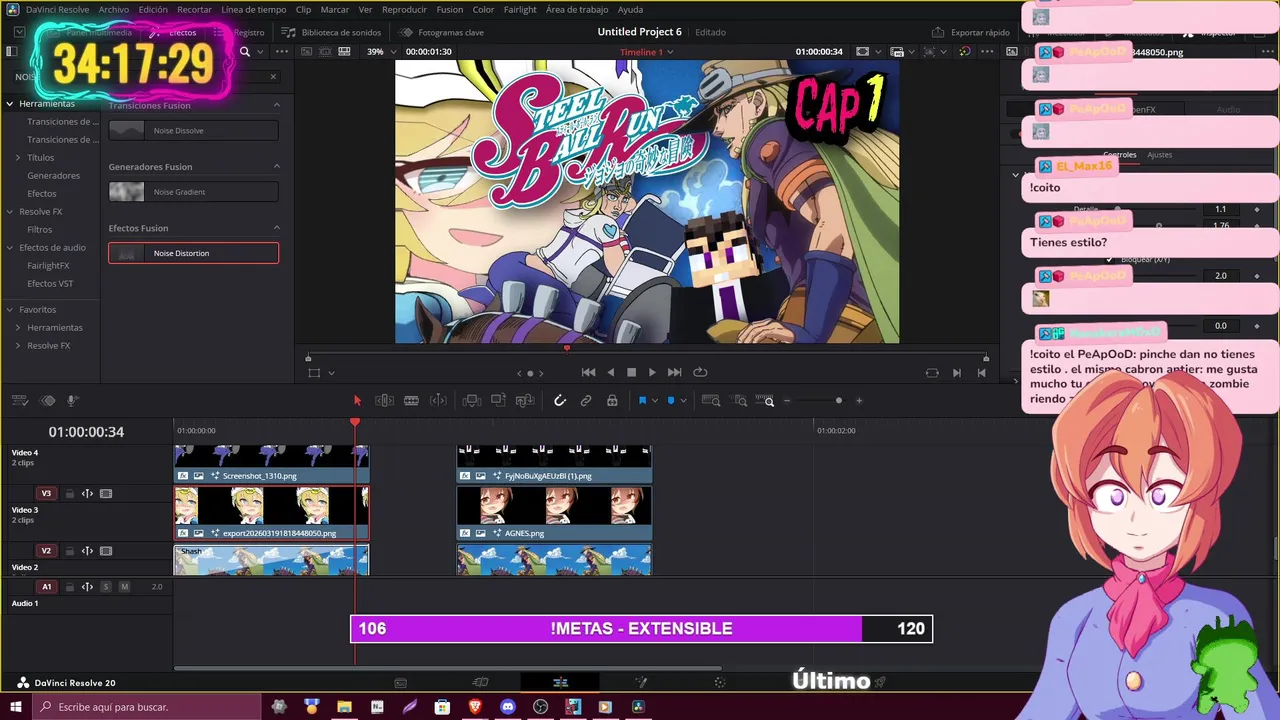Activate the Trim Edit mode tool

[x=384, y=401]
